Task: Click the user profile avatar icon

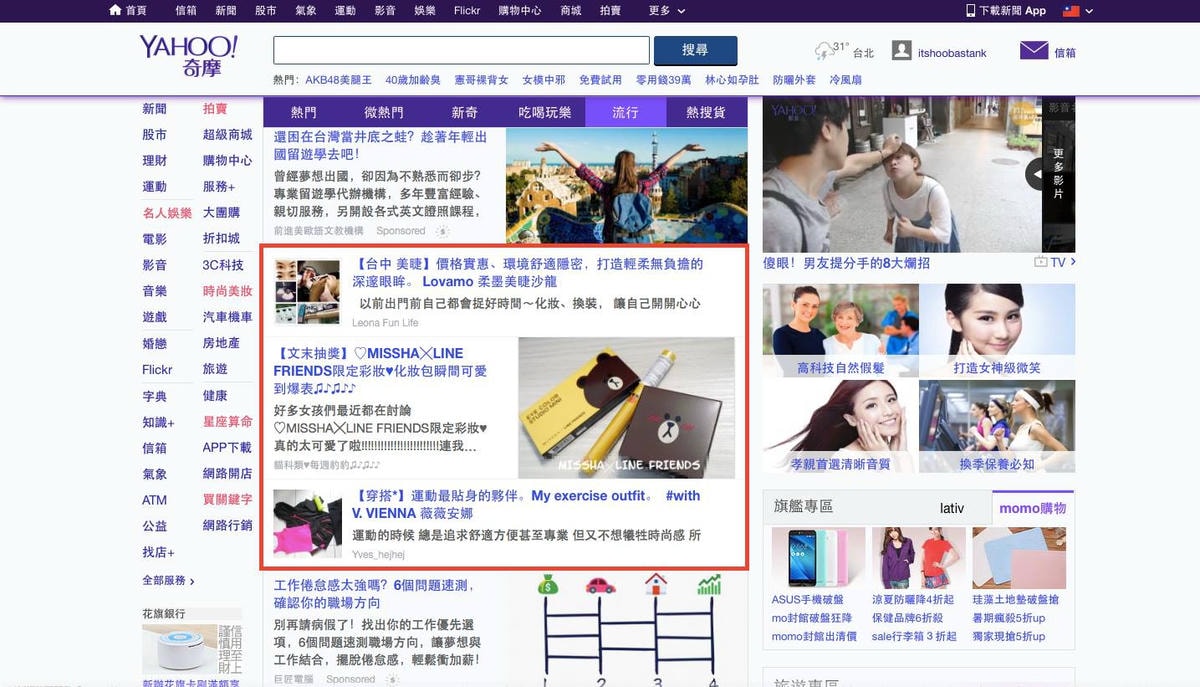Action: coord(901,51)
